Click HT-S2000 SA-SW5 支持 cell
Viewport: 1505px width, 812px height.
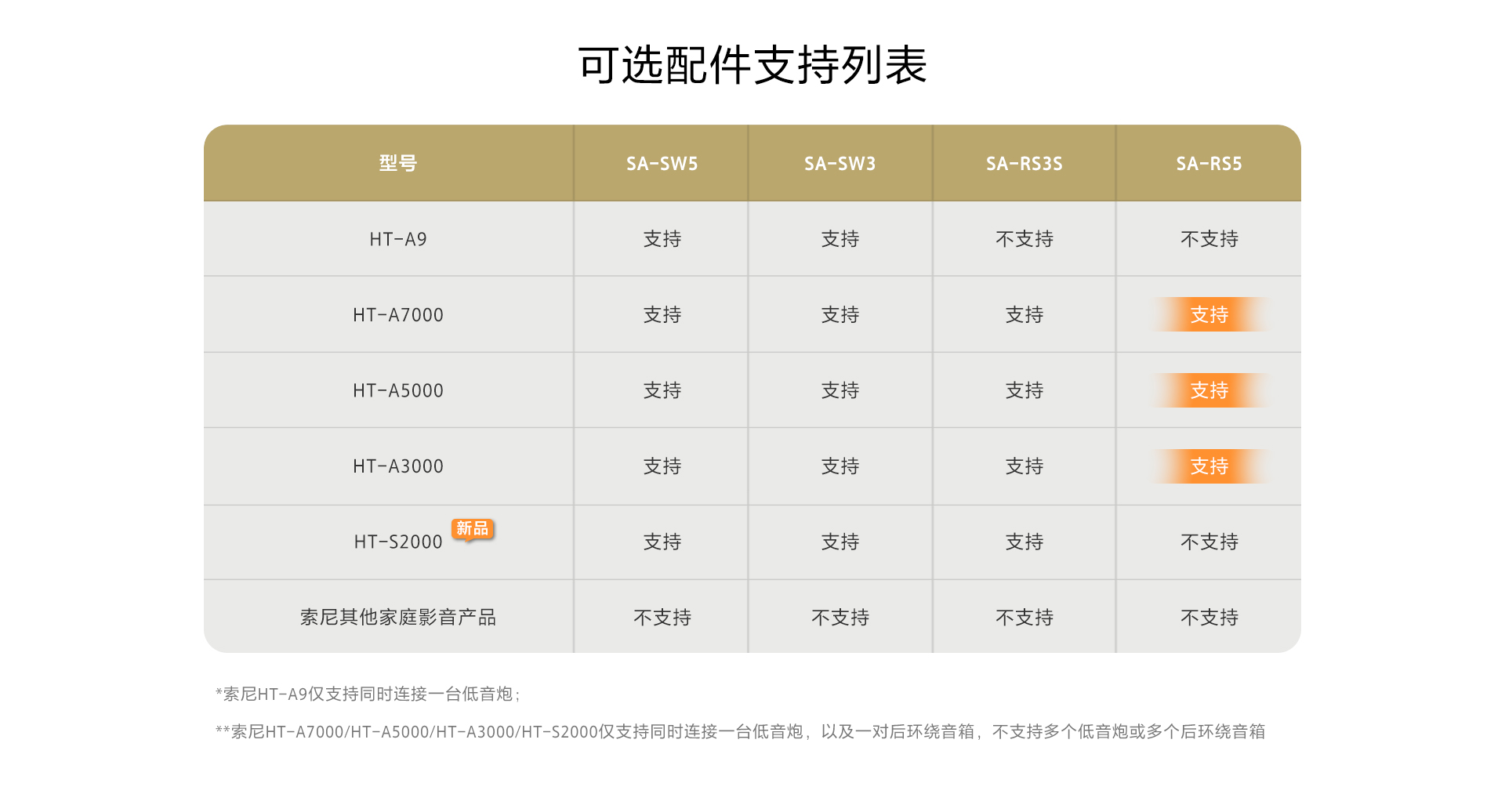[662, 542]
